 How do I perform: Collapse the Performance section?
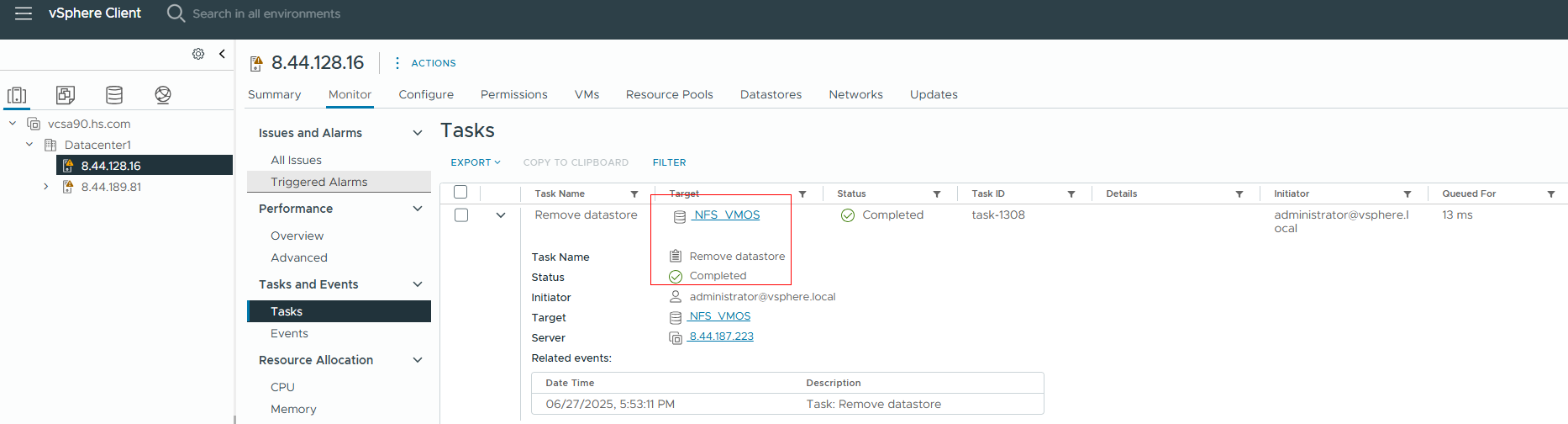click(x=418, y=209)
